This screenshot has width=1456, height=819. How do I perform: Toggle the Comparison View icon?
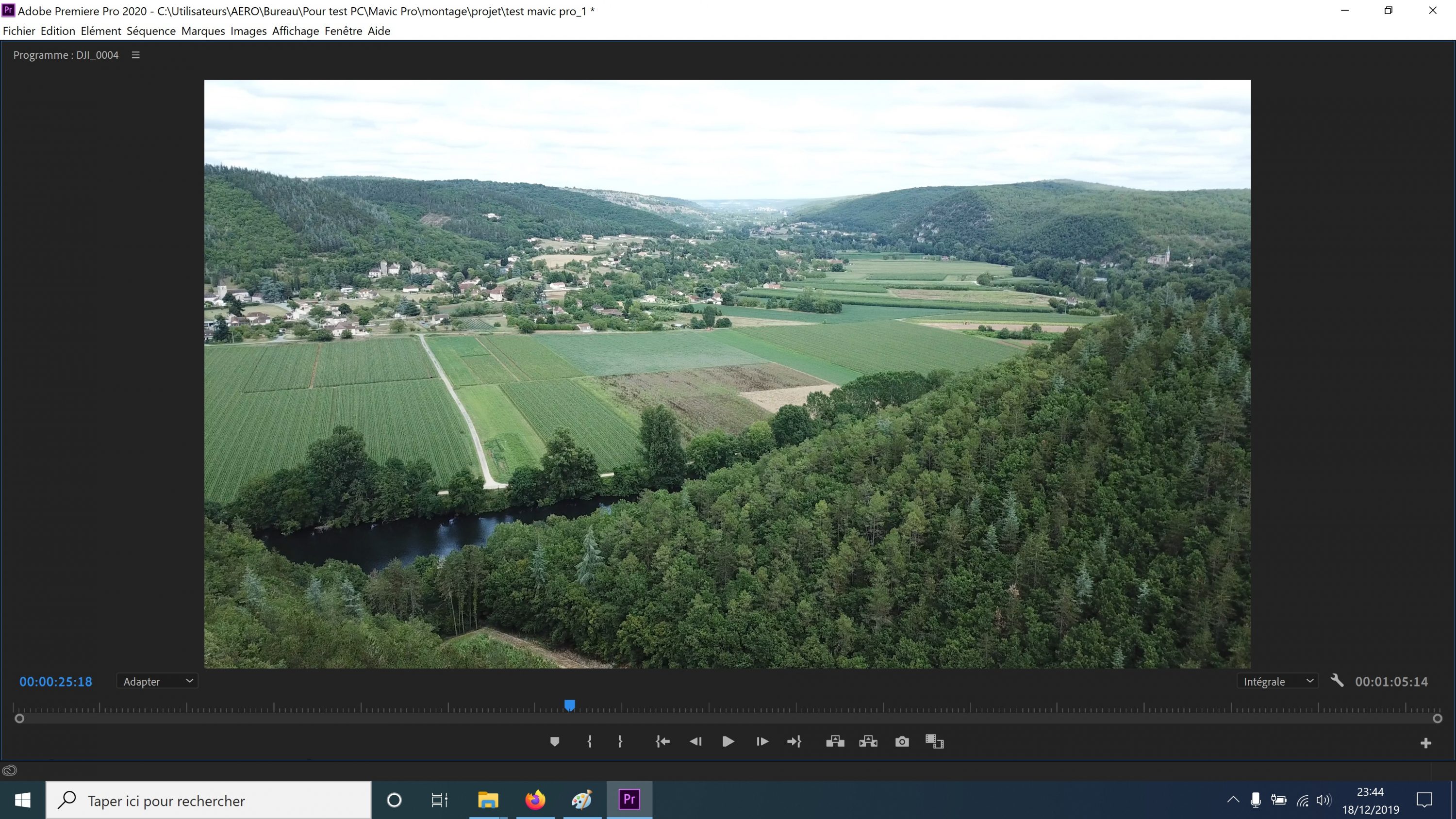click(x=934, y=741)
